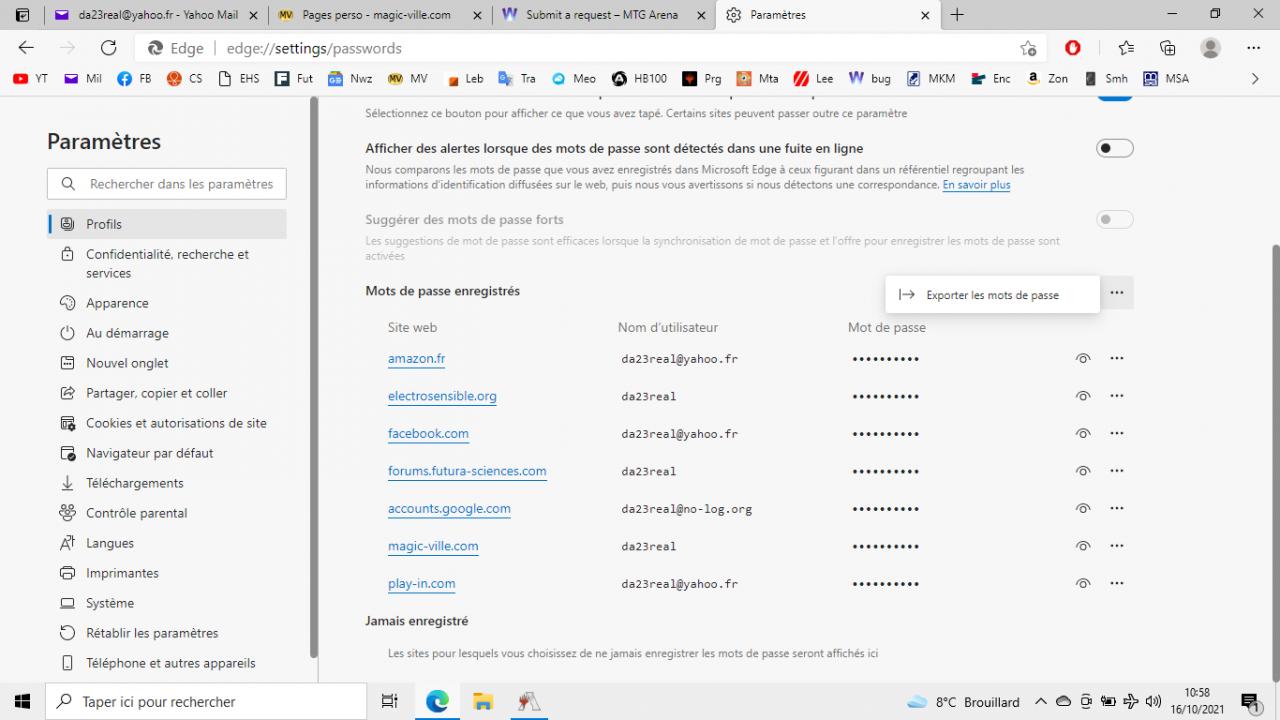Open the Tra translate bookmark
This screenshot has height=720, width=1280.
[517, 78]
